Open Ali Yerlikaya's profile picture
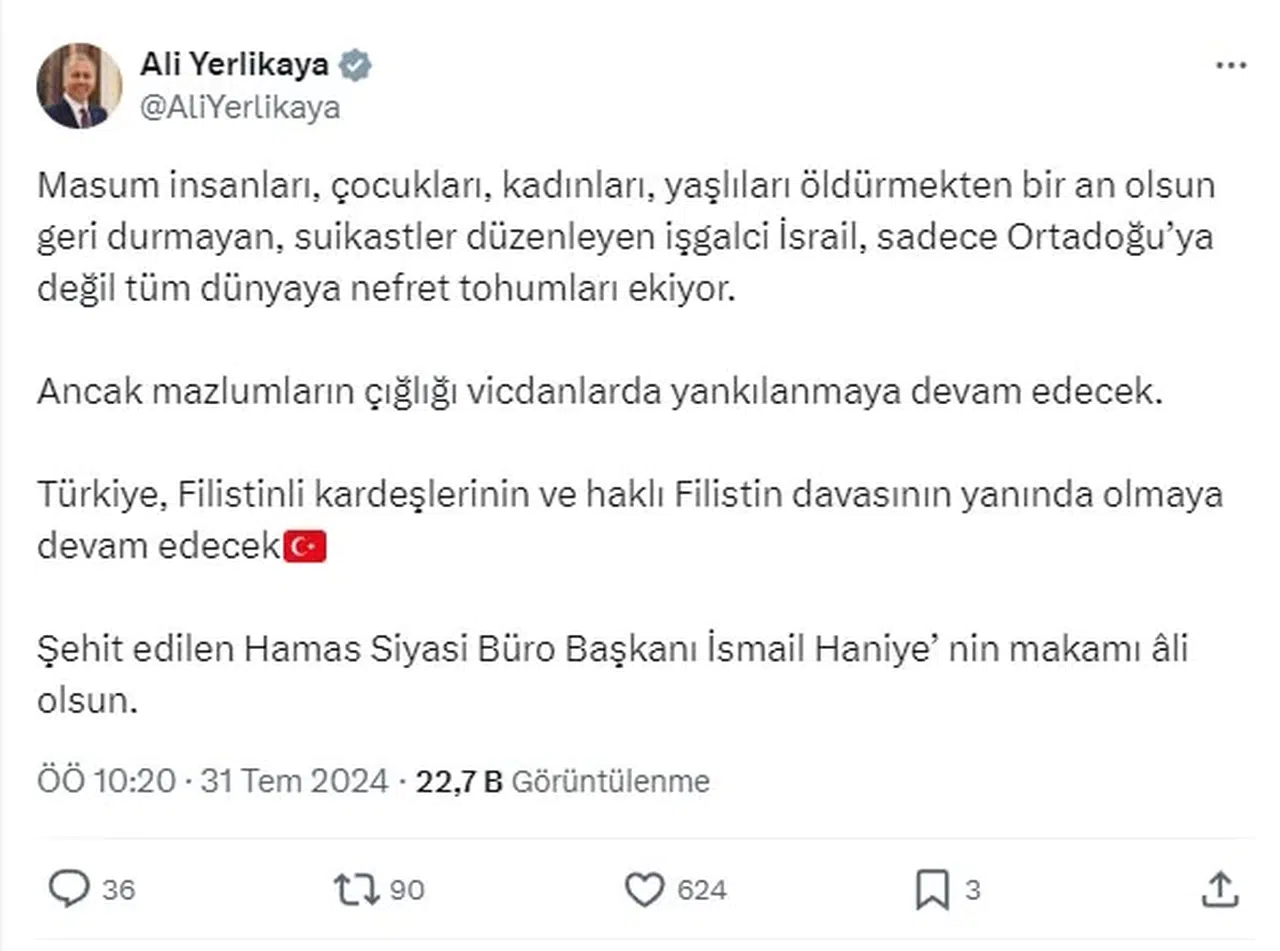The width and height of the screenshot is (1280, 951). click(x=80, y=86)
